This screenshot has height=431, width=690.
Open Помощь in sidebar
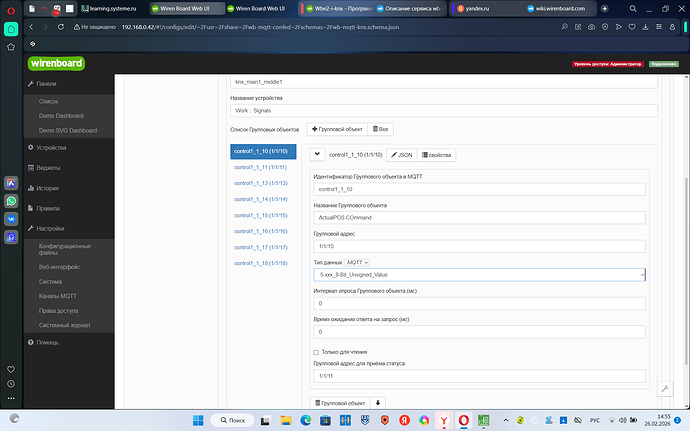[43, 342]
